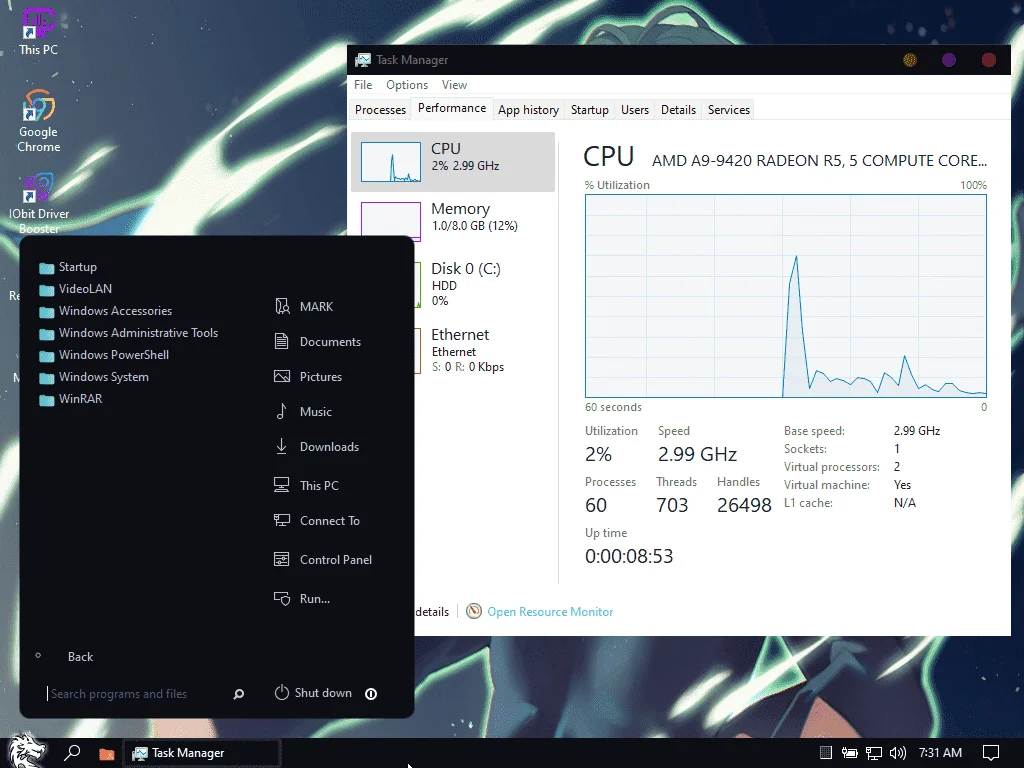Open File Explorer from the taskbar
The image size is (1024, 768).
(106, 754)
